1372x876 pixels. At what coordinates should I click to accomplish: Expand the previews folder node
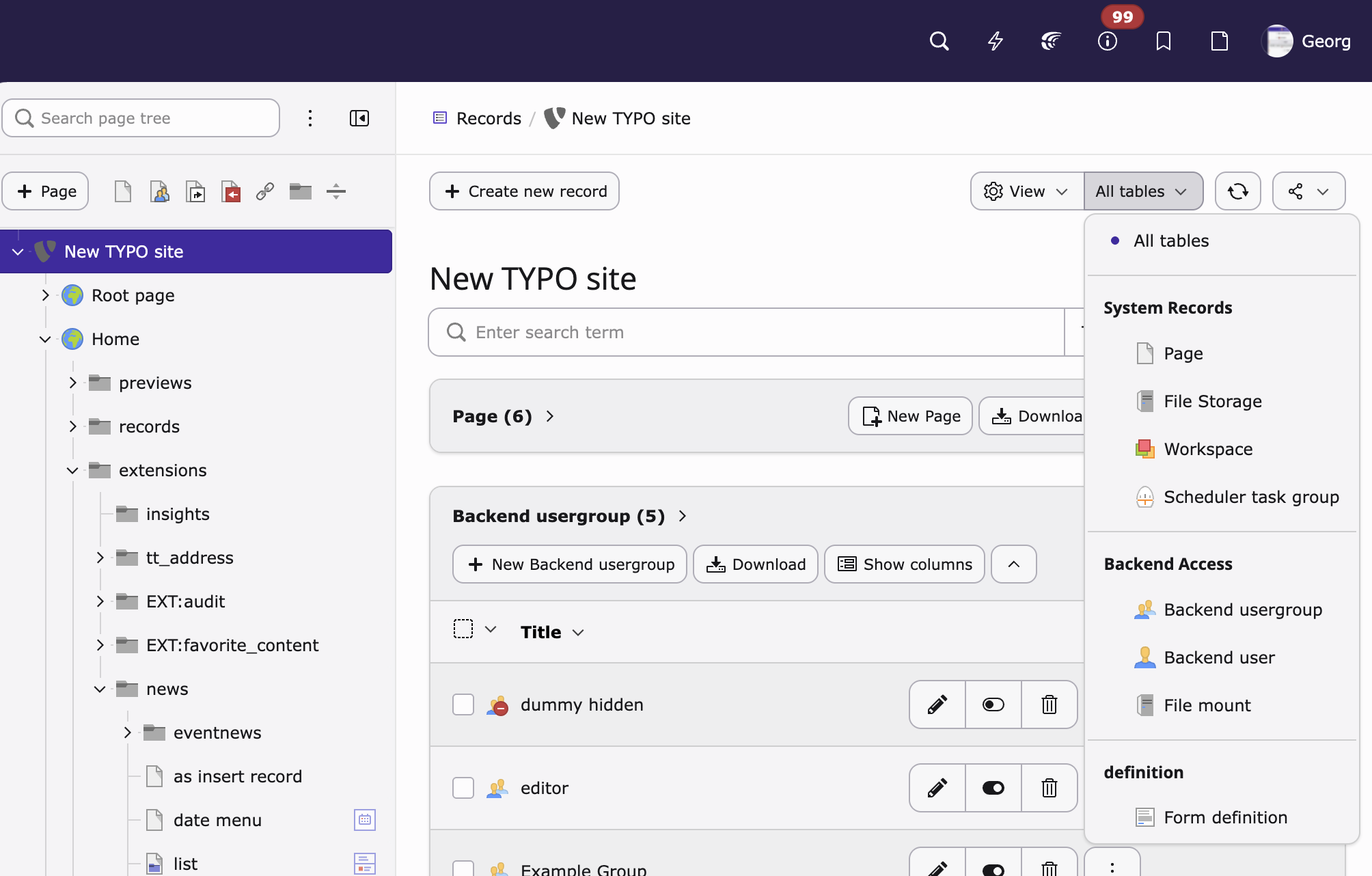tap(72, 383)
